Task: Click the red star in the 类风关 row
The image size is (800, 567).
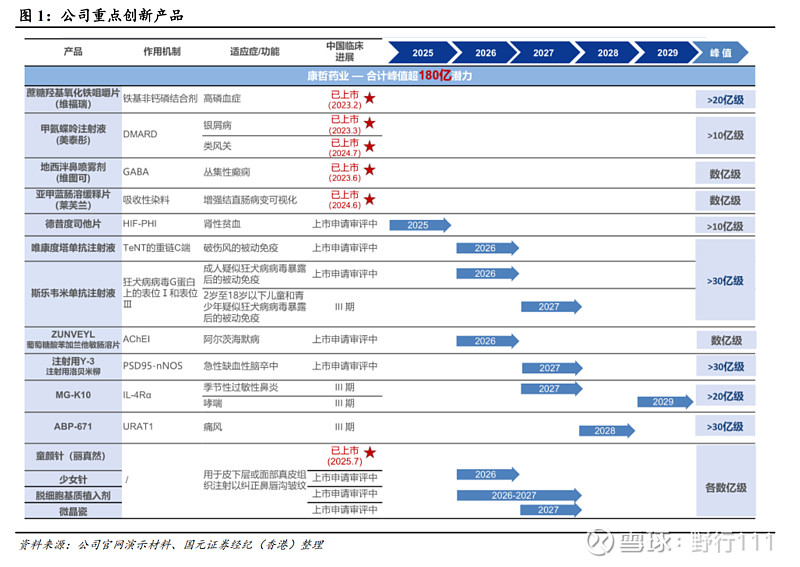Action: click(x=370, y=146)
